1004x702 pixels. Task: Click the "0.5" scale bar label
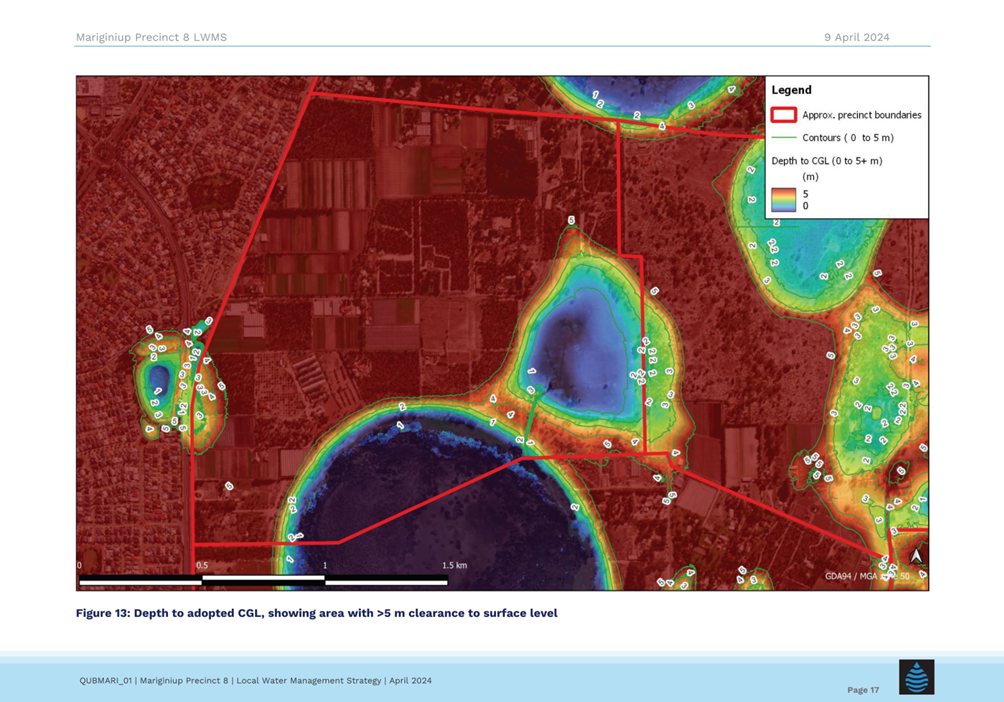202,566
